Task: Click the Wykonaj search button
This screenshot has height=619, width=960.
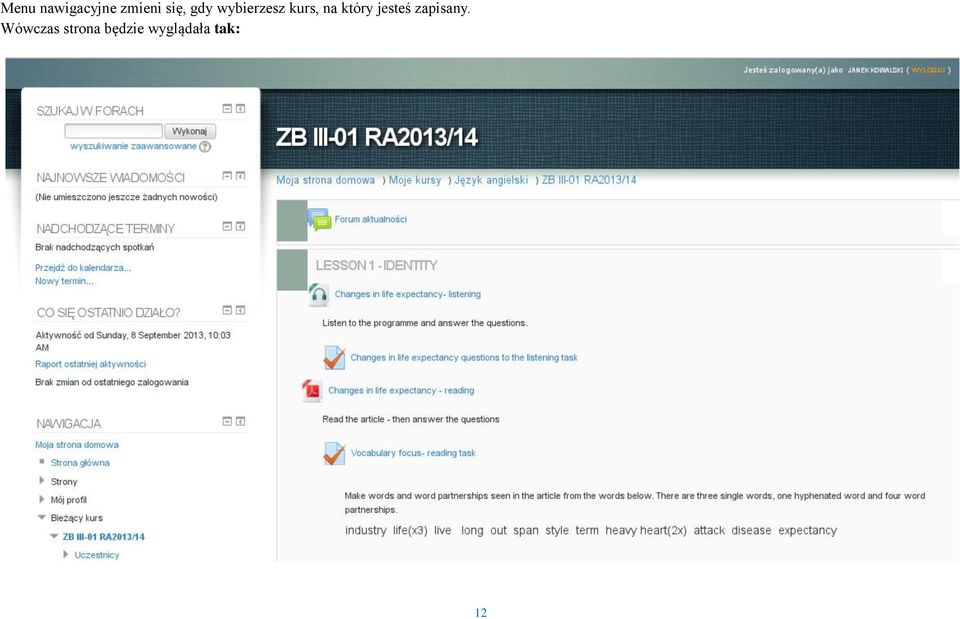Action: click(x=190, y=131)
